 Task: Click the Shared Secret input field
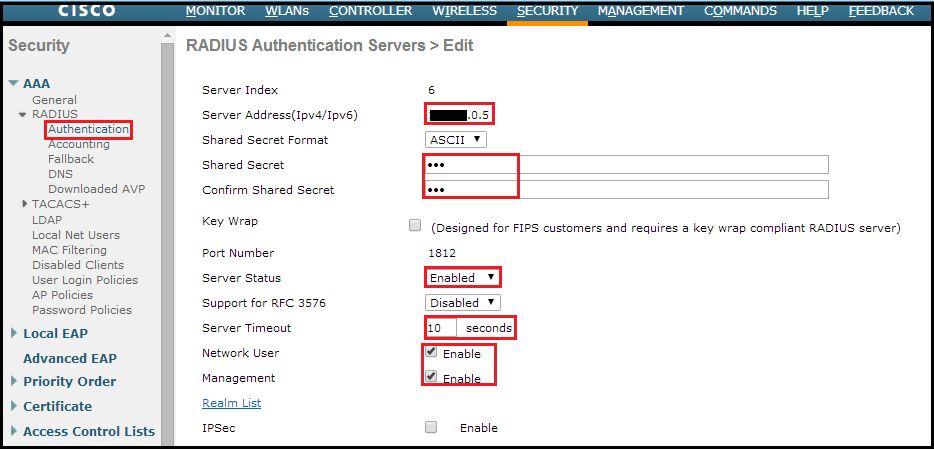[626, 165]
